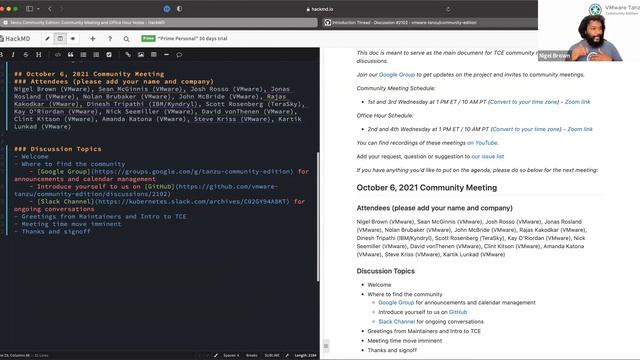Apply italic formatting in editor toolbar
This screenshot has width=640, height=360.
(13, 55)
